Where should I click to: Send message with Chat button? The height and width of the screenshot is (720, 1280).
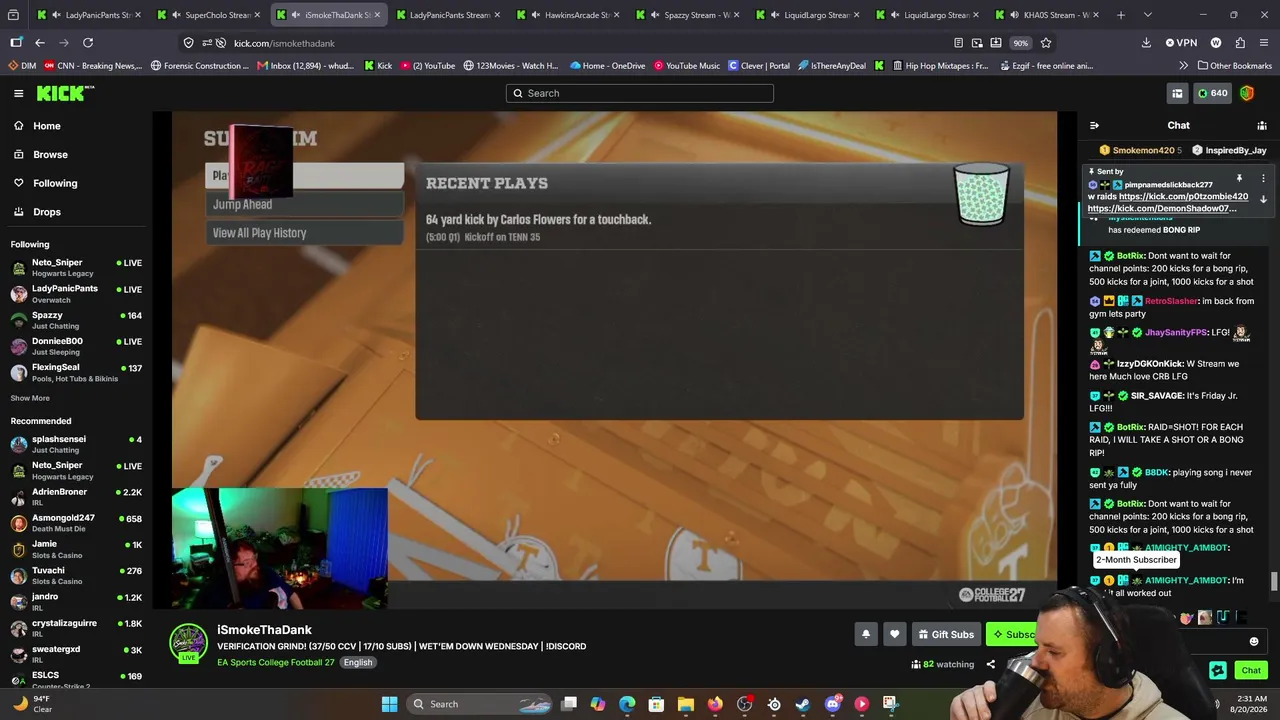pyautogui.click(x=1251, y=671)
